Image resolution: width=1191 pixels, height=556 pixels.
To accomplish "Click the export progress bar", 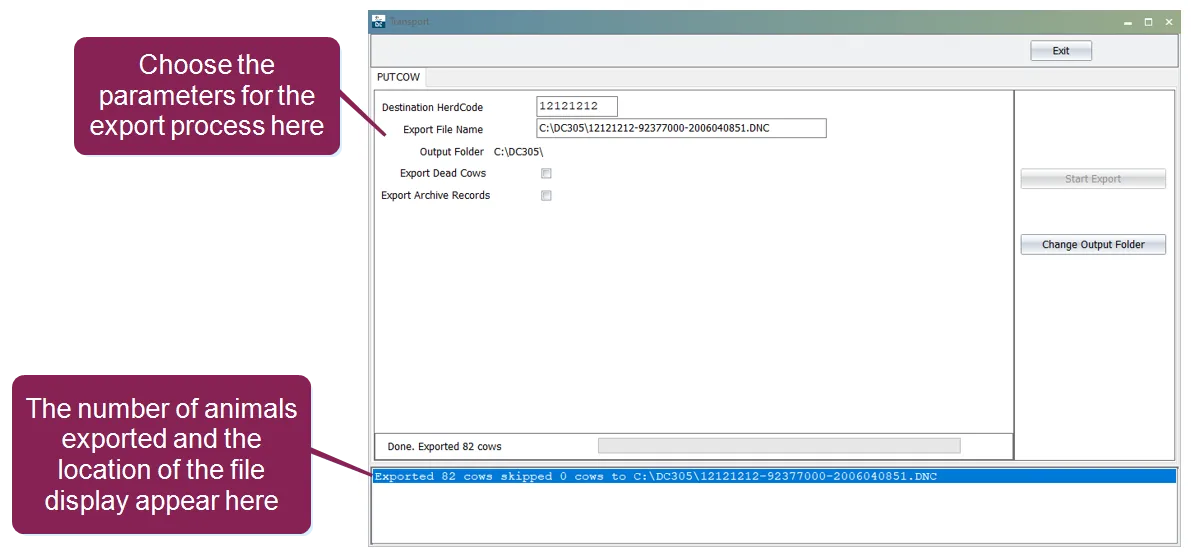I will 779,446.
